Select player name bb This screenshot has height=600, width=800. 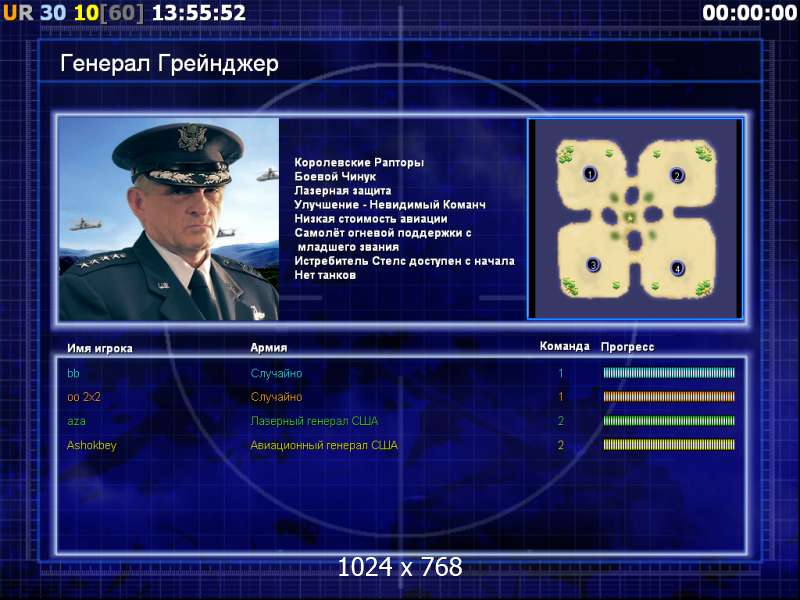pyautogui.click(x=73, y=373)
